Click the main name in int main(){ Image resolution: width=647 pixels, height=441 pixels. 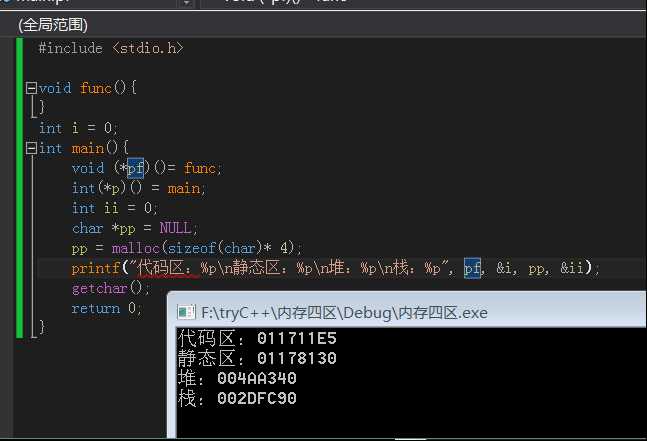[88, 148]
